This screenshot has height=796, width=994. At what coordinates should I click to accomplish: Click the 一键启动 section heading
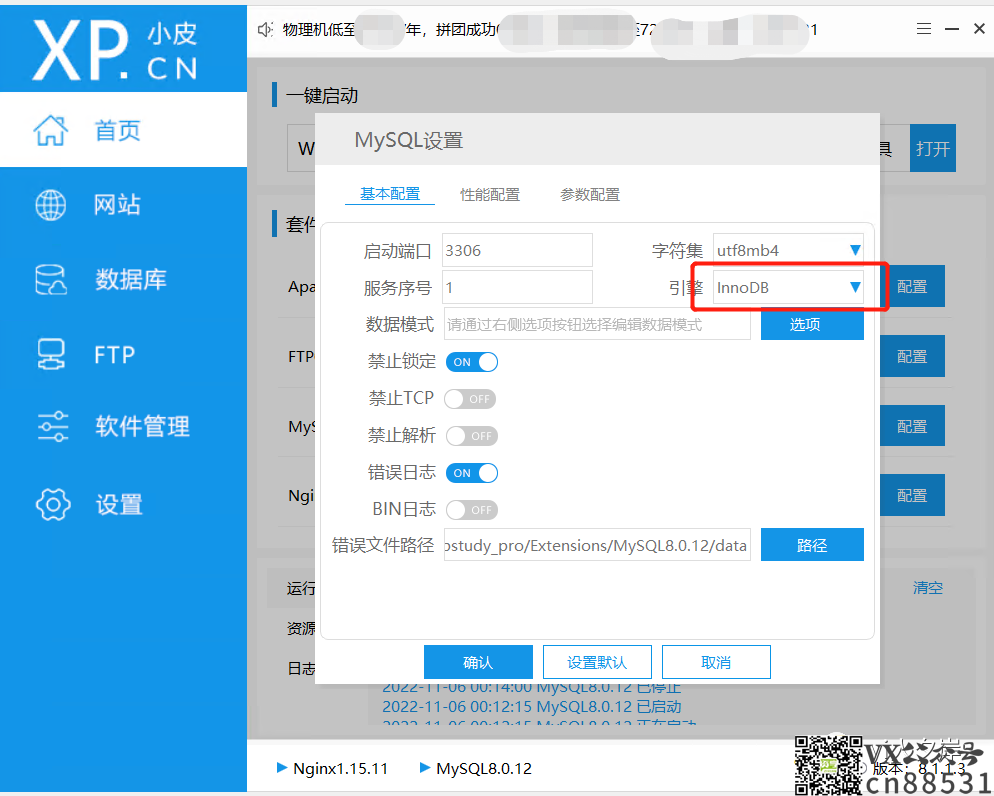coord(322,96)
